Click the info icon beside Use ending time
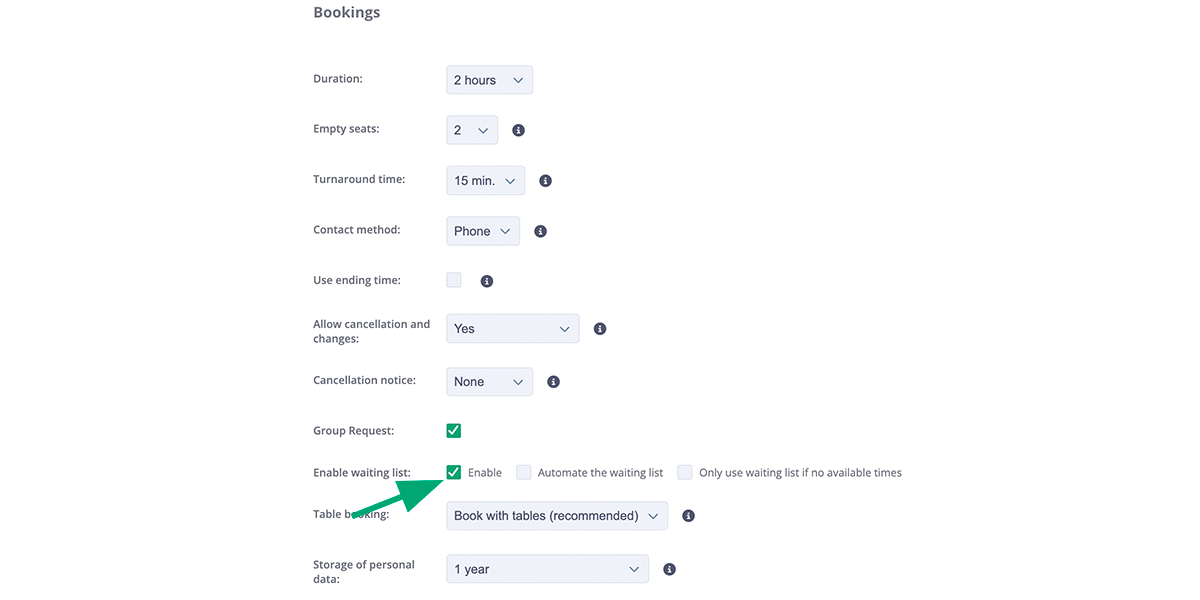Screen dimensions: 1200x600 click(x=487, y=280)
